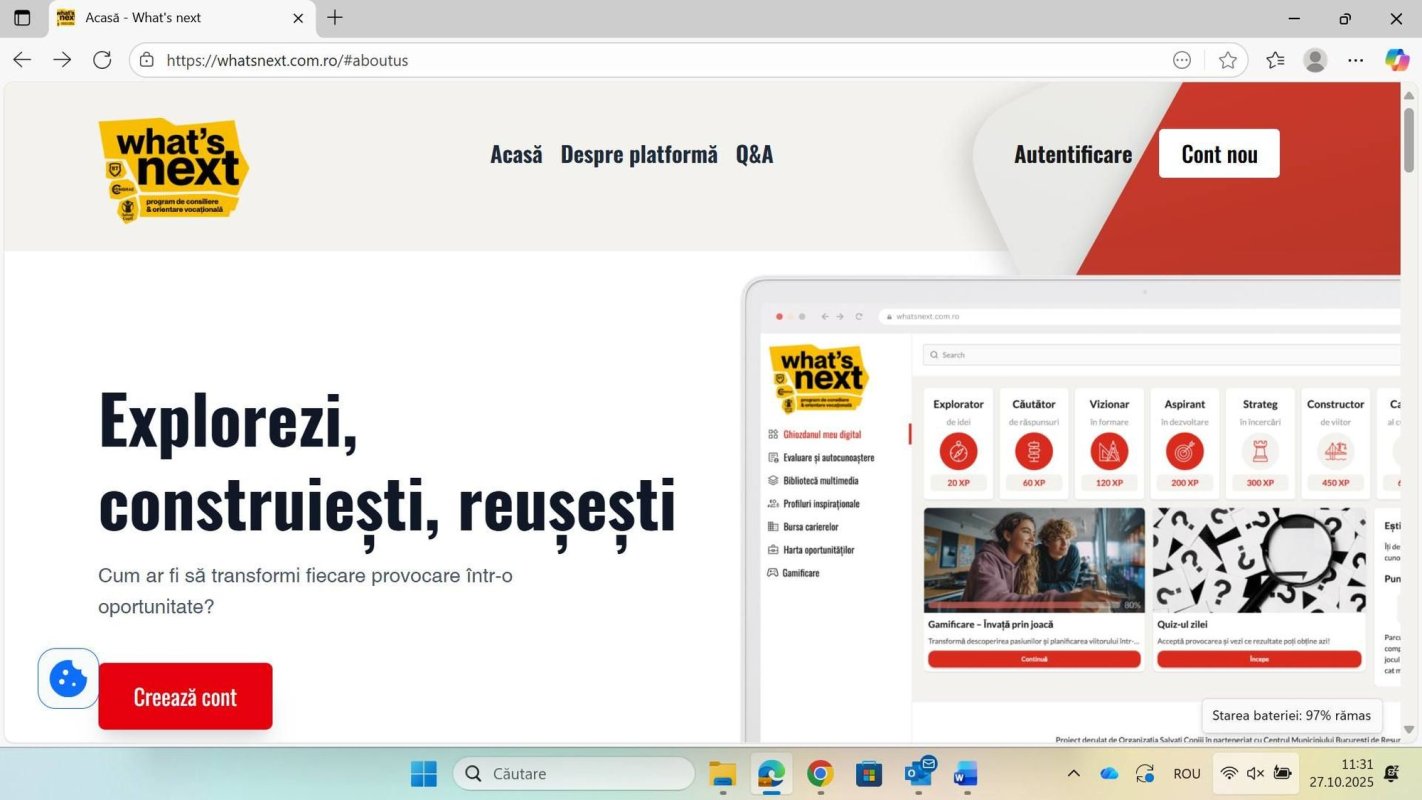Screen dimensions: 1422x800
Task: Open the browser settings ellipsis menu
Action: (1355, 60)
